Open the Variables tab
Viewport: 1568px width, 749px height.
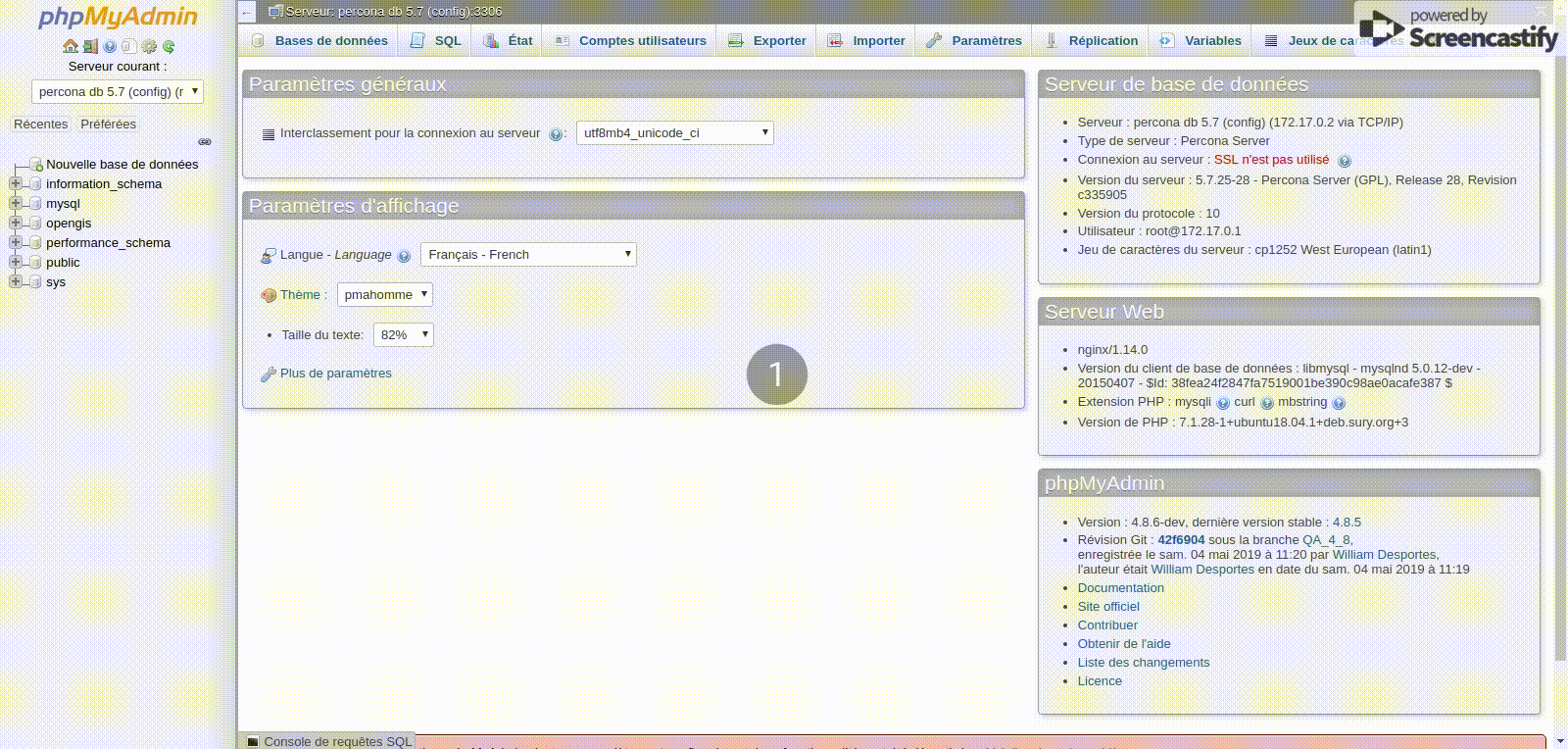pyautogui.click(x=1200, y=40)
